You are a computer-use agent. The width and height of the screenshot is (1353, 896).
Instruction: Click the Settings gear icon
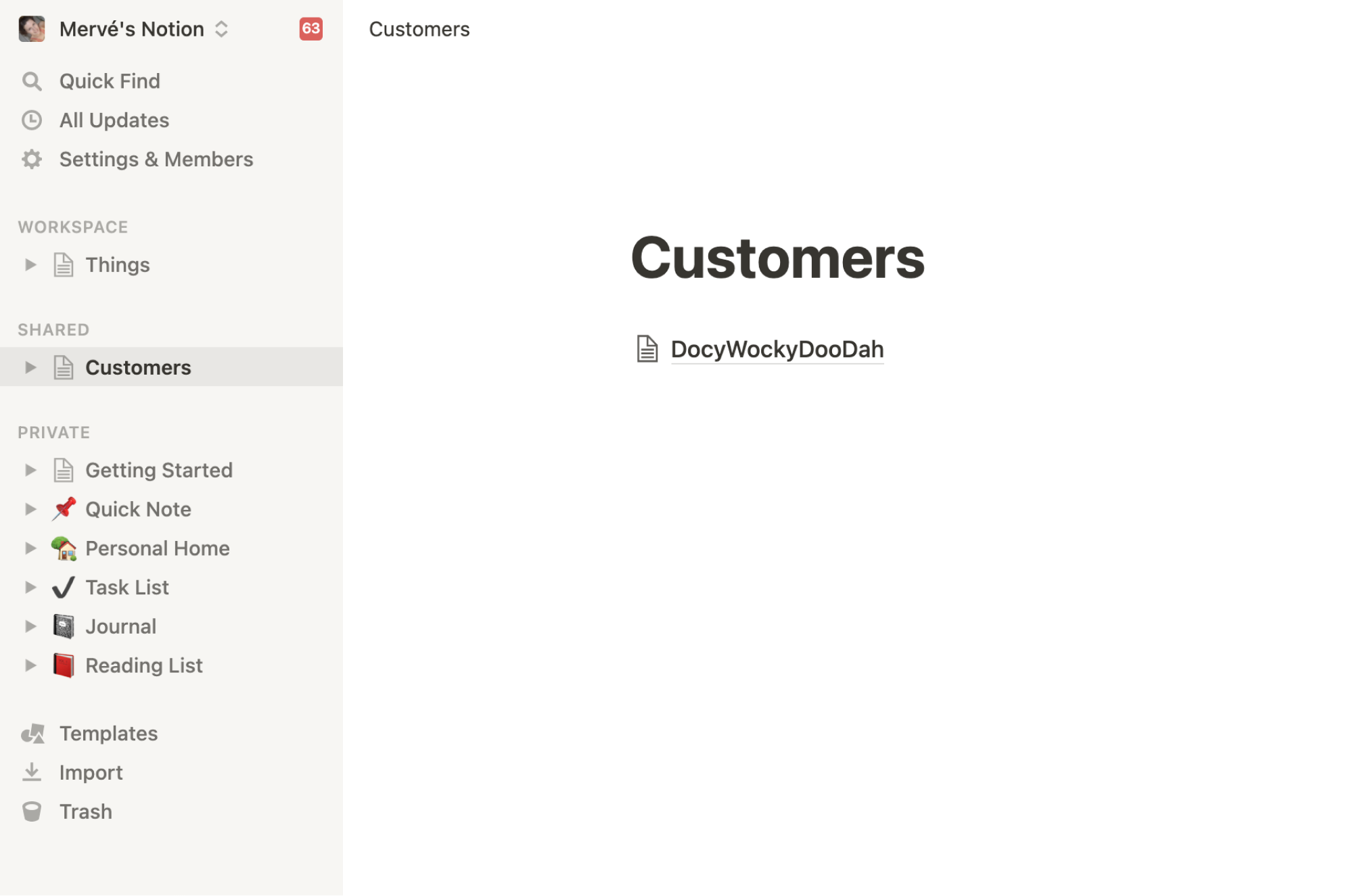(x=32, y=160)
